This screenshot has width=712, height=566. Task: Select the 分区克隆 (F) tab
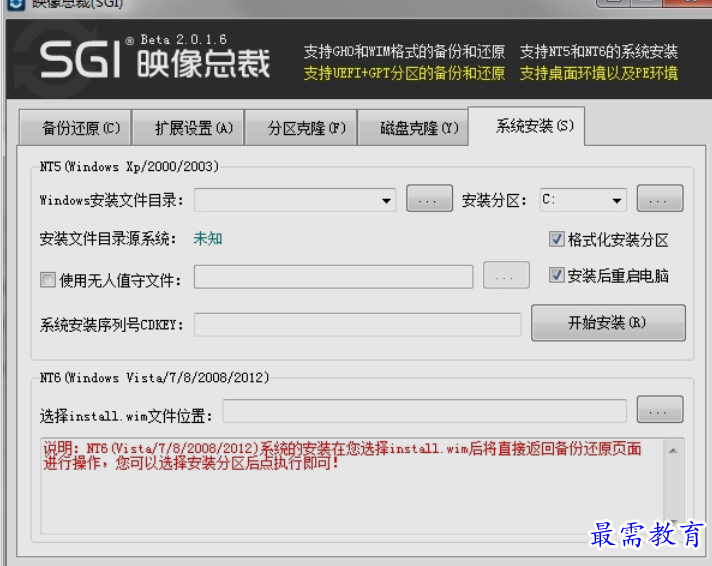301,128
